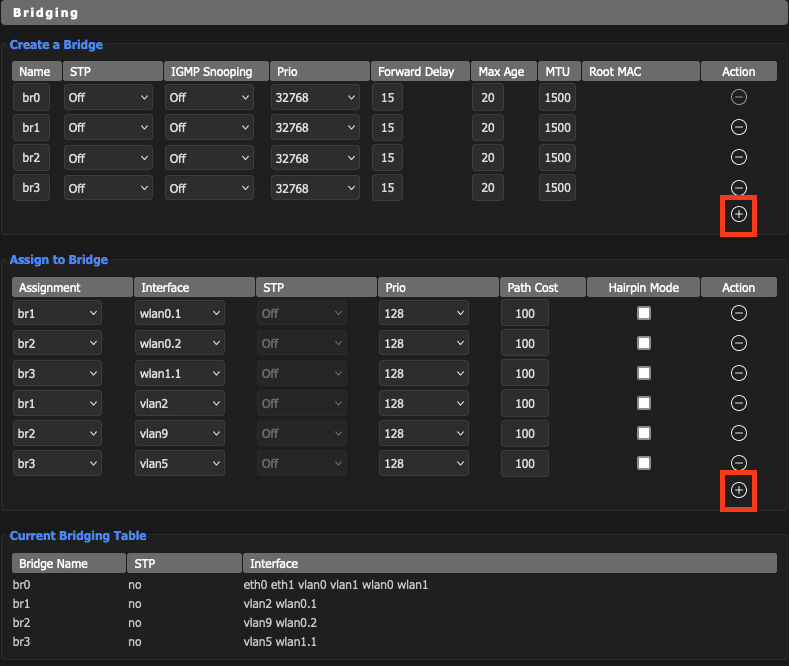Viewport: 789px width, 666px height.
Task: Add a new bridge with plus icon
Action: [738, 214]
